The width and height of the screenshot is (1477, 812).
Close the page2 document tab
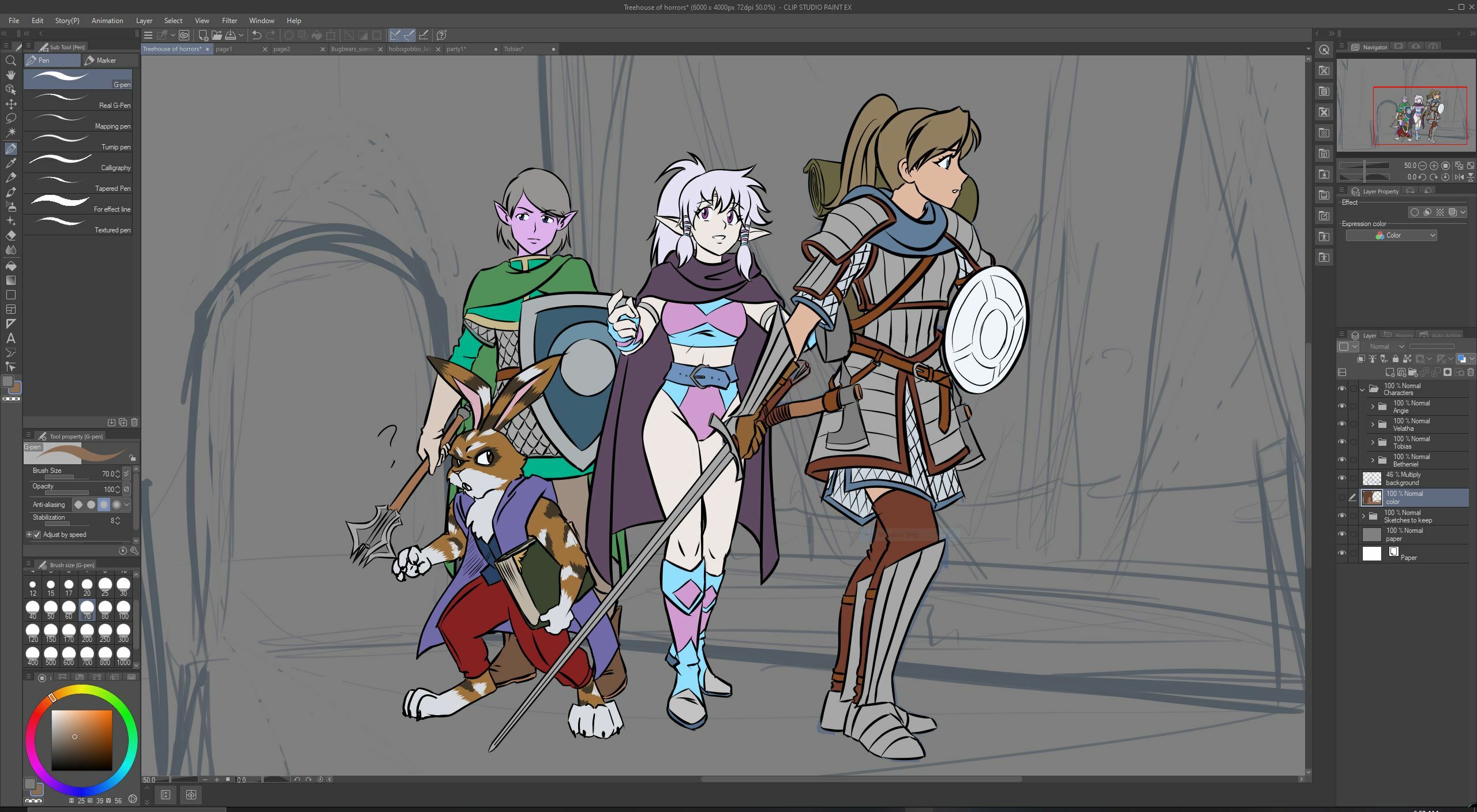click(323, 49)
